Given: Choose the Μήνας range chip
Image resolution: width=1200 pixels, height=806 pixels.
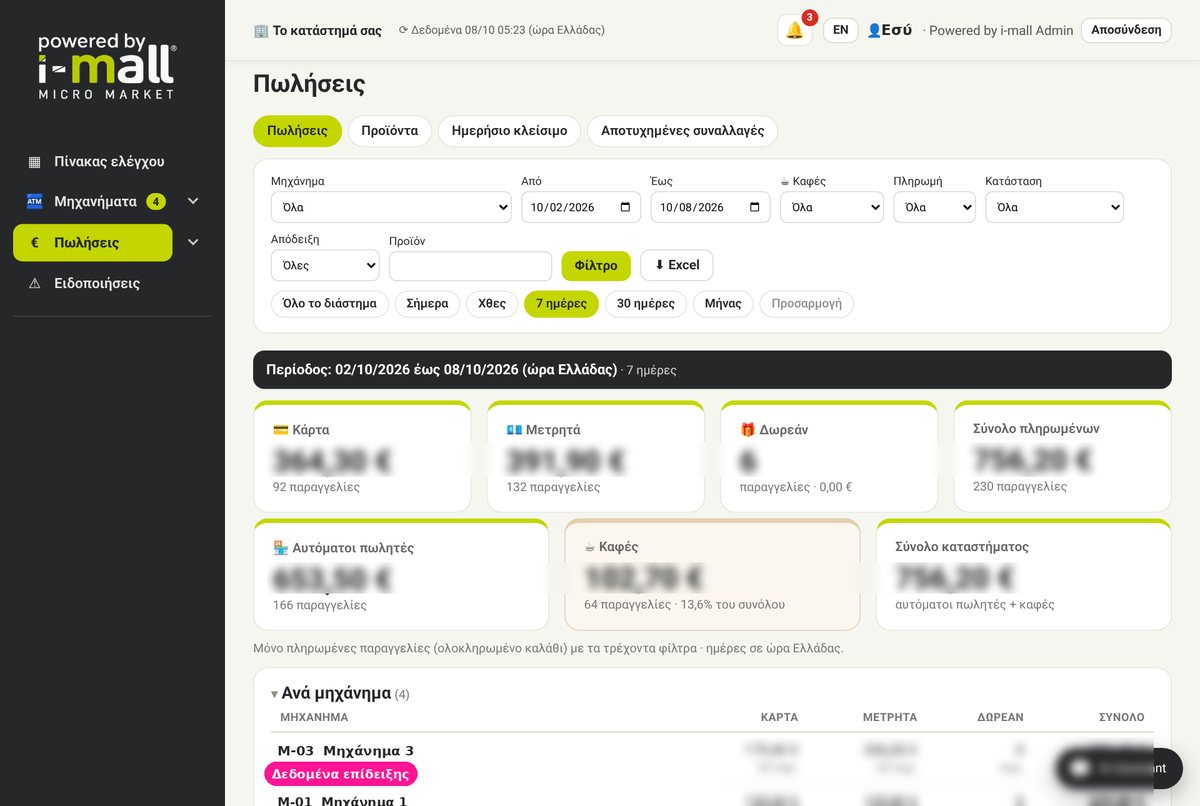Looking at the screenshot, I should 723,303.
